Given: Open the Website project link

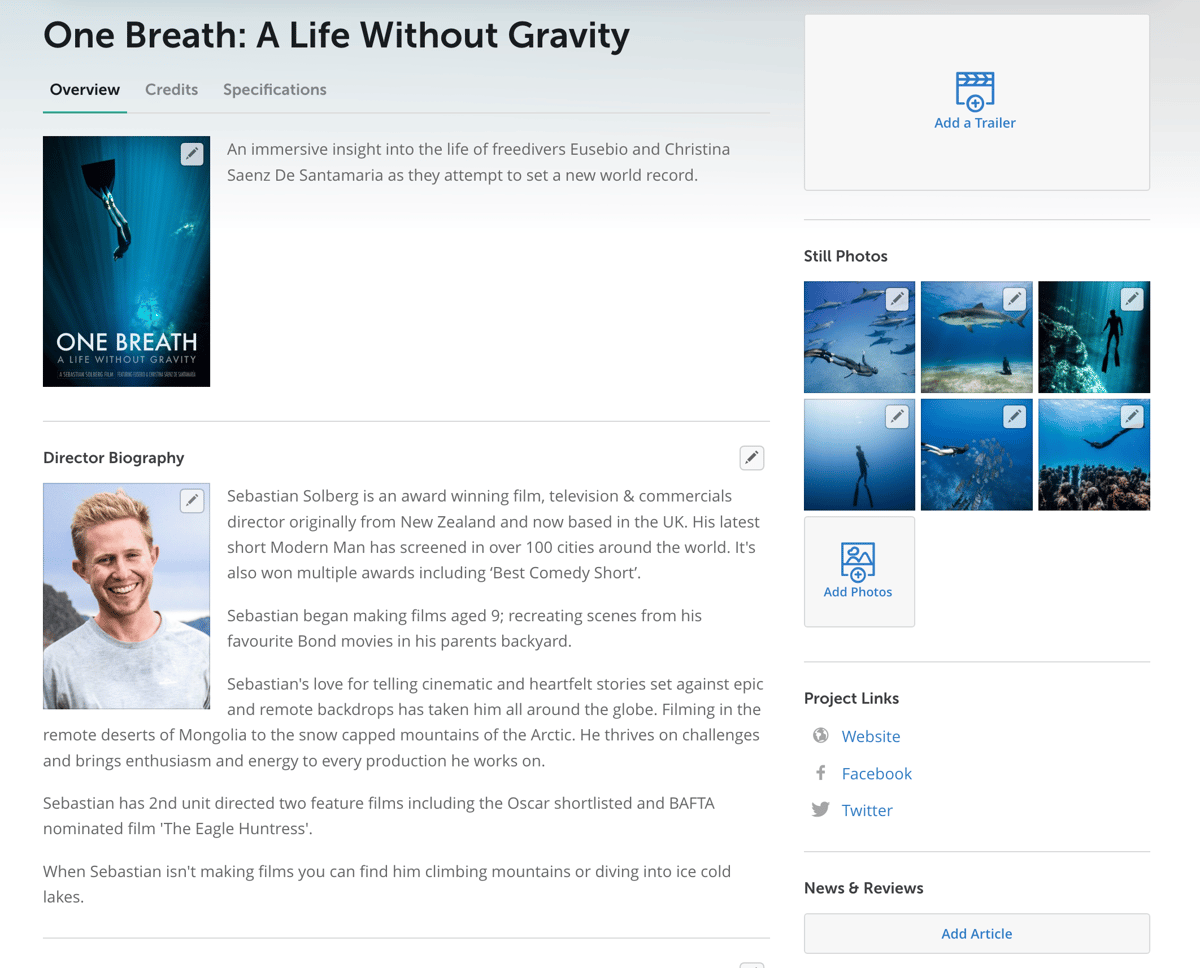Looking at the screenshot, I should click(871, 736).
